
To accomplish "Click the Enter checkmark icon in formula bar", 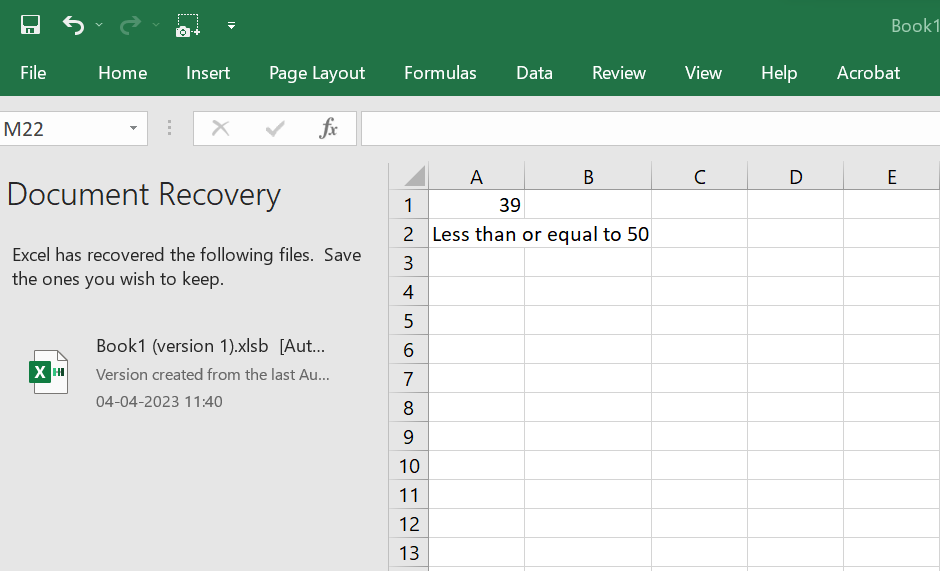I will pos(275,128).
